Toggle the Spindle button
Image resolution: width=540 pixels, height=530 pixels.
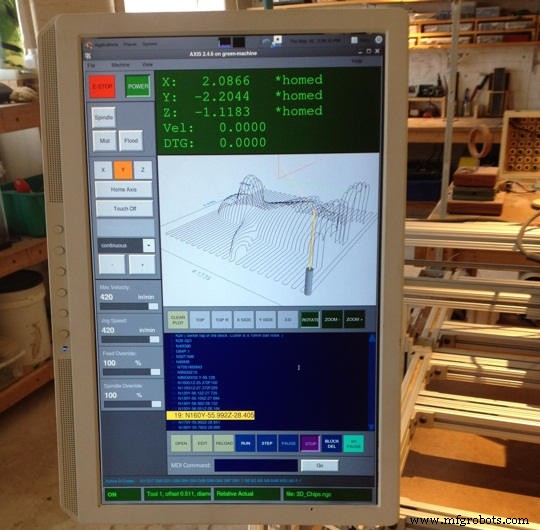[x=104, y=117]
